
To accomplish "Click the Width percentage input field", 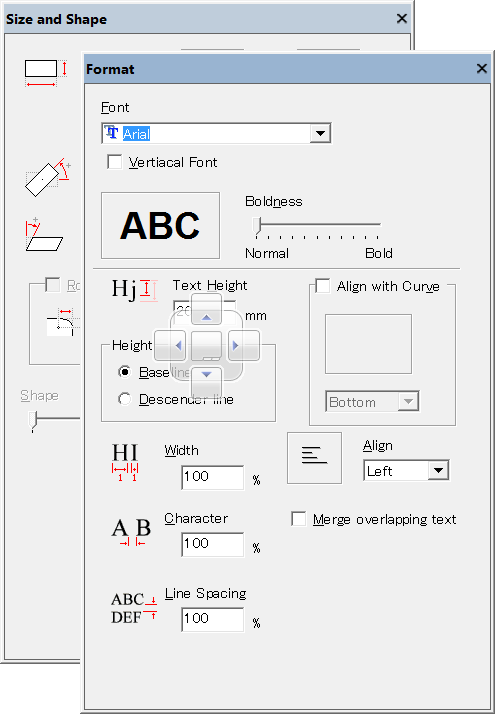I will (213, 477).
